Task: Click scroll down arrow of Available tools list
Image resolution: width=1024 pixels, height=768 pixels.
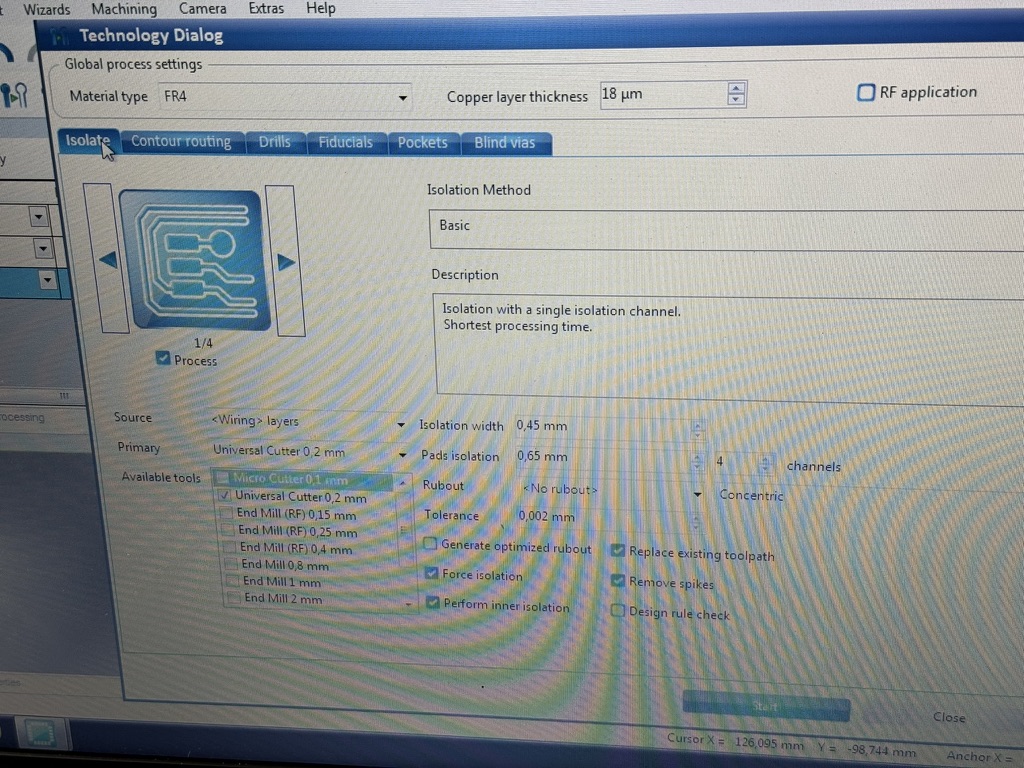Action: (x=409, y=604)
